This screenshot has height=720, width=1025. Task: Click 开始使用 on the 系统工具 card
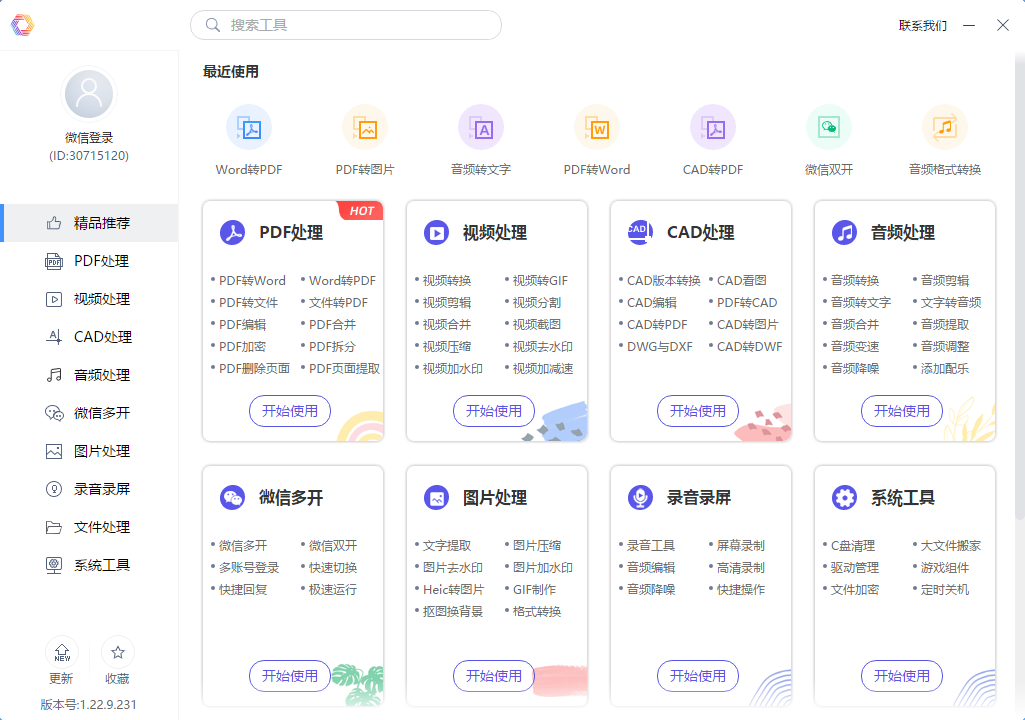(901, 676)
